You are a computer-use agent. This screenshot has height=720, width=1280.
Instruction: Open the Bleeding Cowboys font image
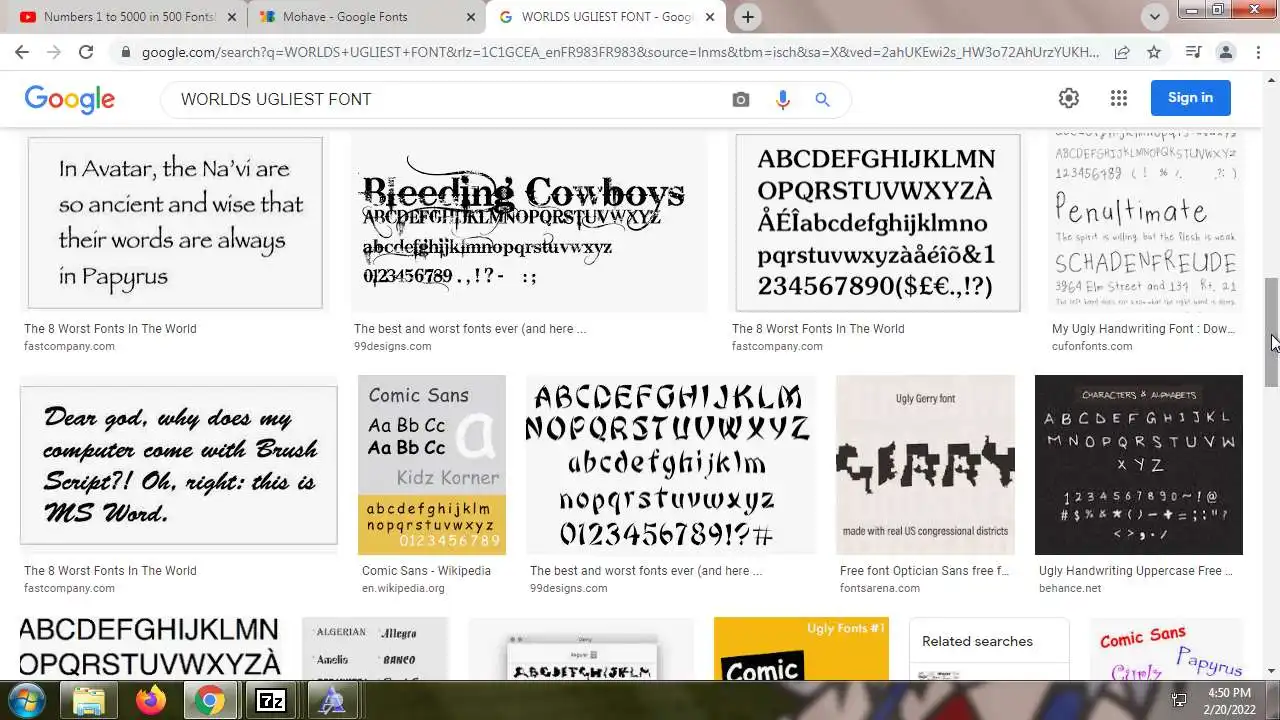click(529, 222)
